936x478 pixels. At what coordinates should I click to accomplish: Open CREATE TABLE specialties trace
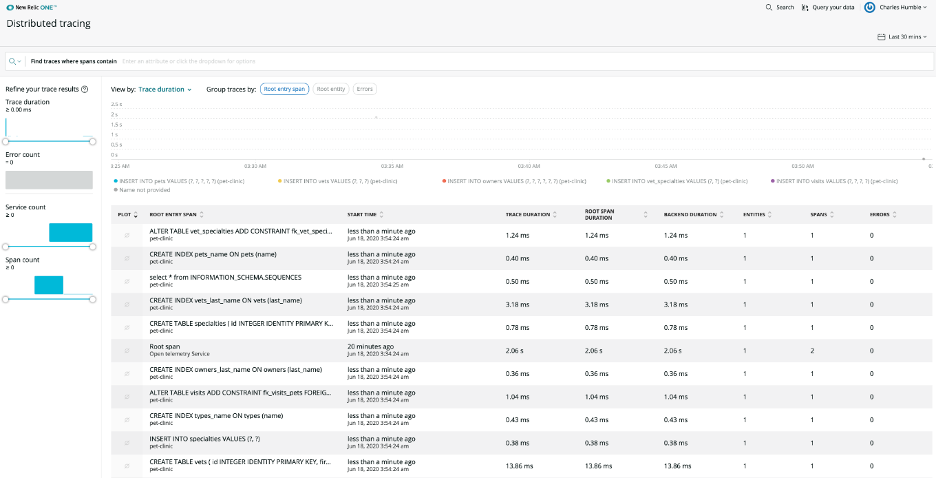tap(241, 323)
